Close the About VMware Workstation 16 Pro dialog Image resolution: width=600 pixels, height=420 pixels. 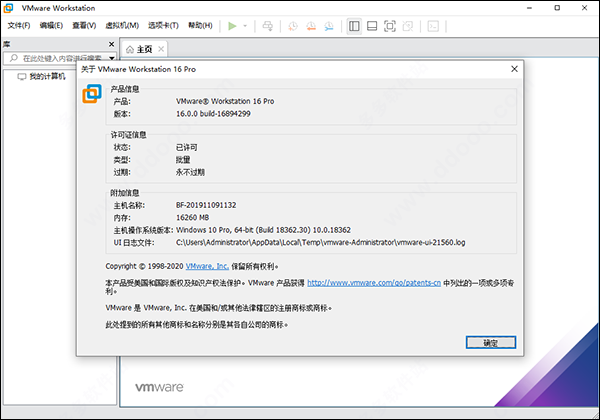pos(514,69)
